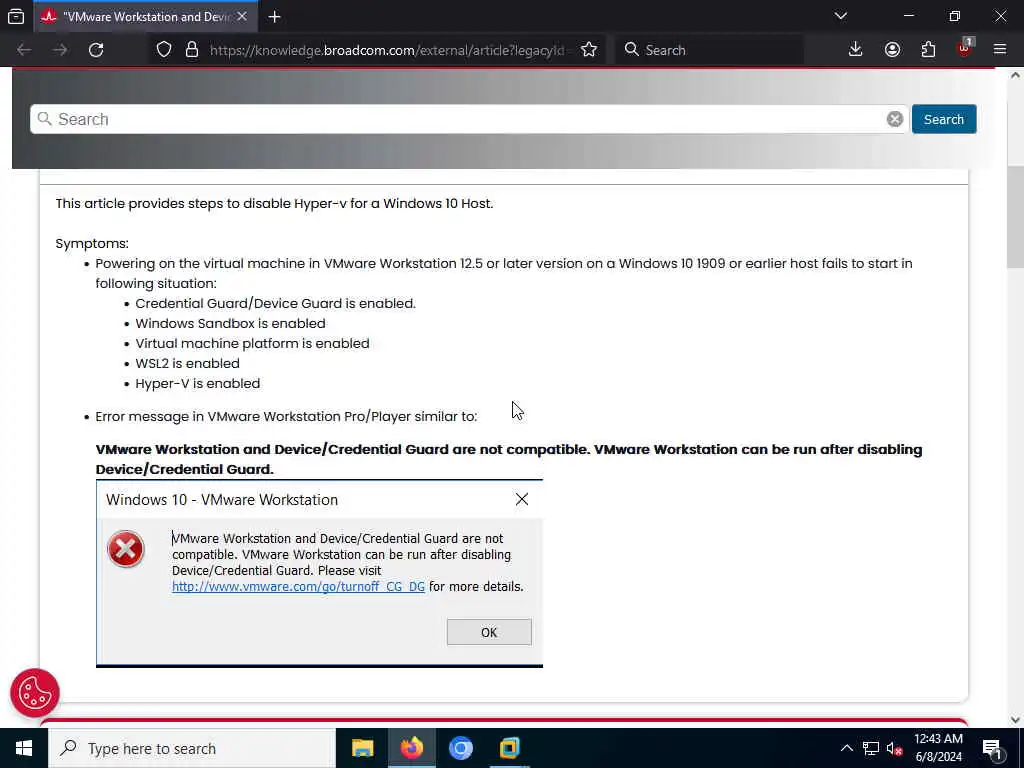Click OK in the error dialog image
1024x768 pixels.
(489, 632)
